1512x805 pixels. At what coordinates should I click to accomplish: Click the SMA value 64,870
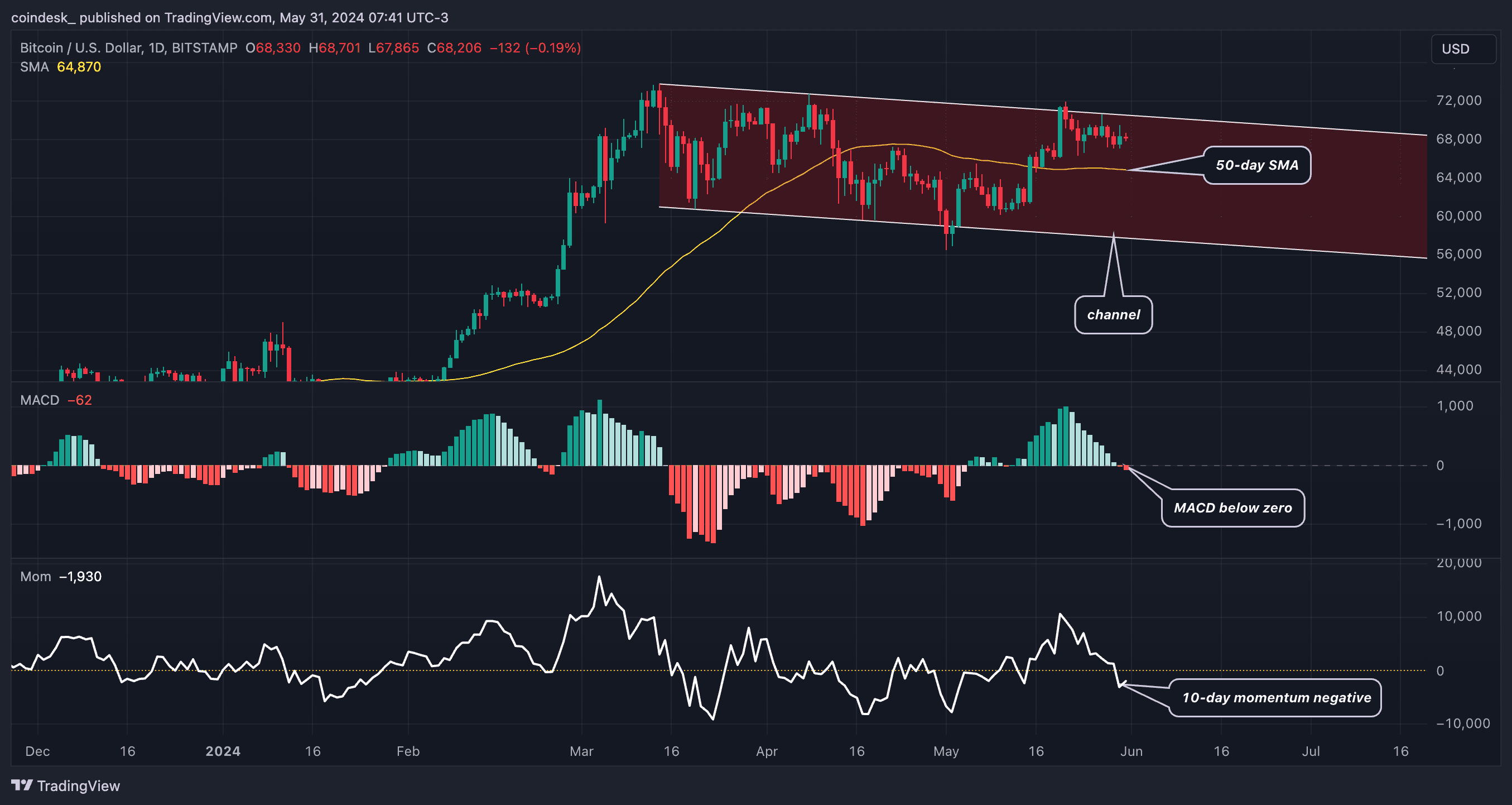click(x=79, y=67)
